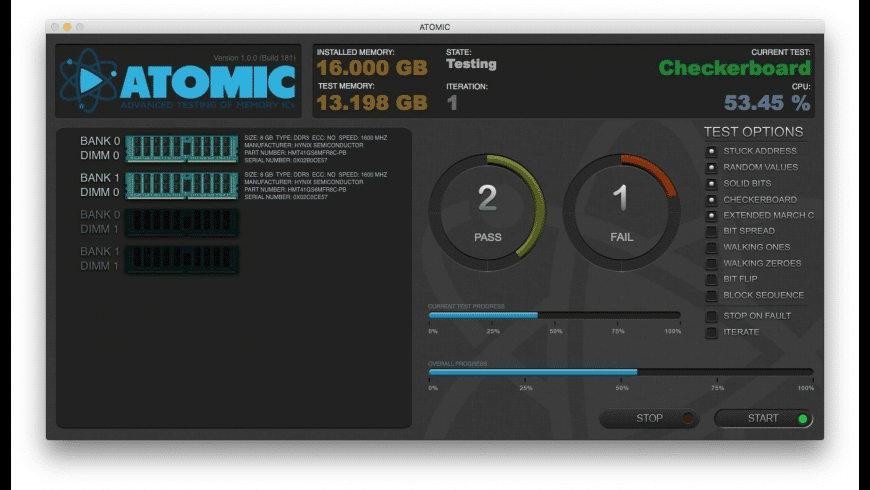
Task: Turn on Stop On Fault
Action: [711, 316]
